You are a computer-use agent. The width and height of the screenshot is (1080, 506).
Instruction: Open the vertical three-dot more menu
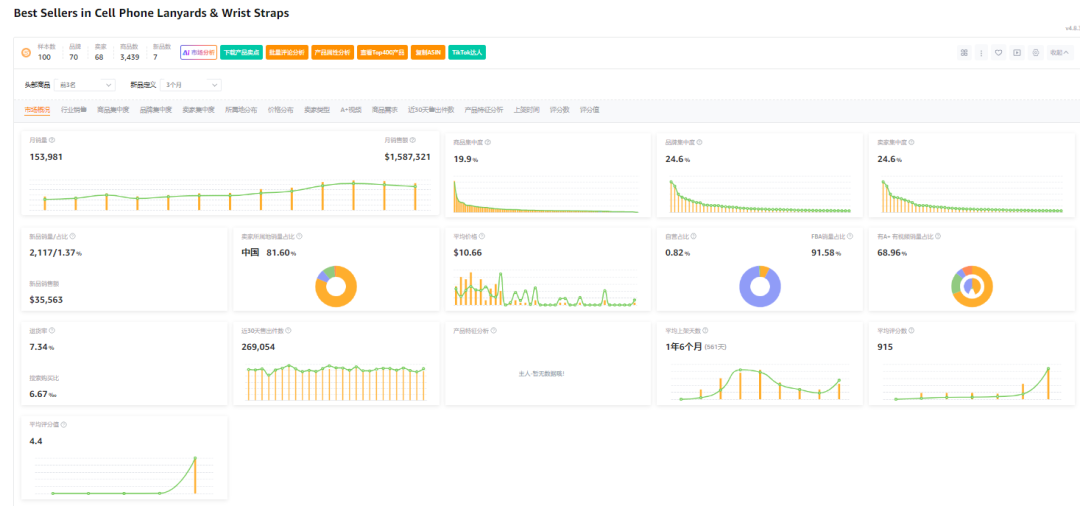981,52
